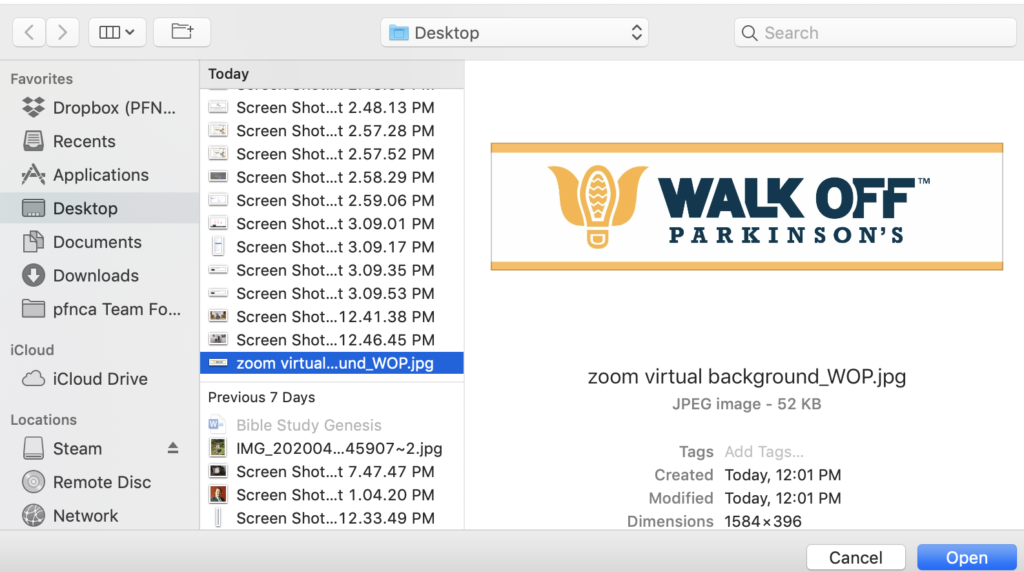Click the Dropbox icon in sidebar

coord(33,107)
